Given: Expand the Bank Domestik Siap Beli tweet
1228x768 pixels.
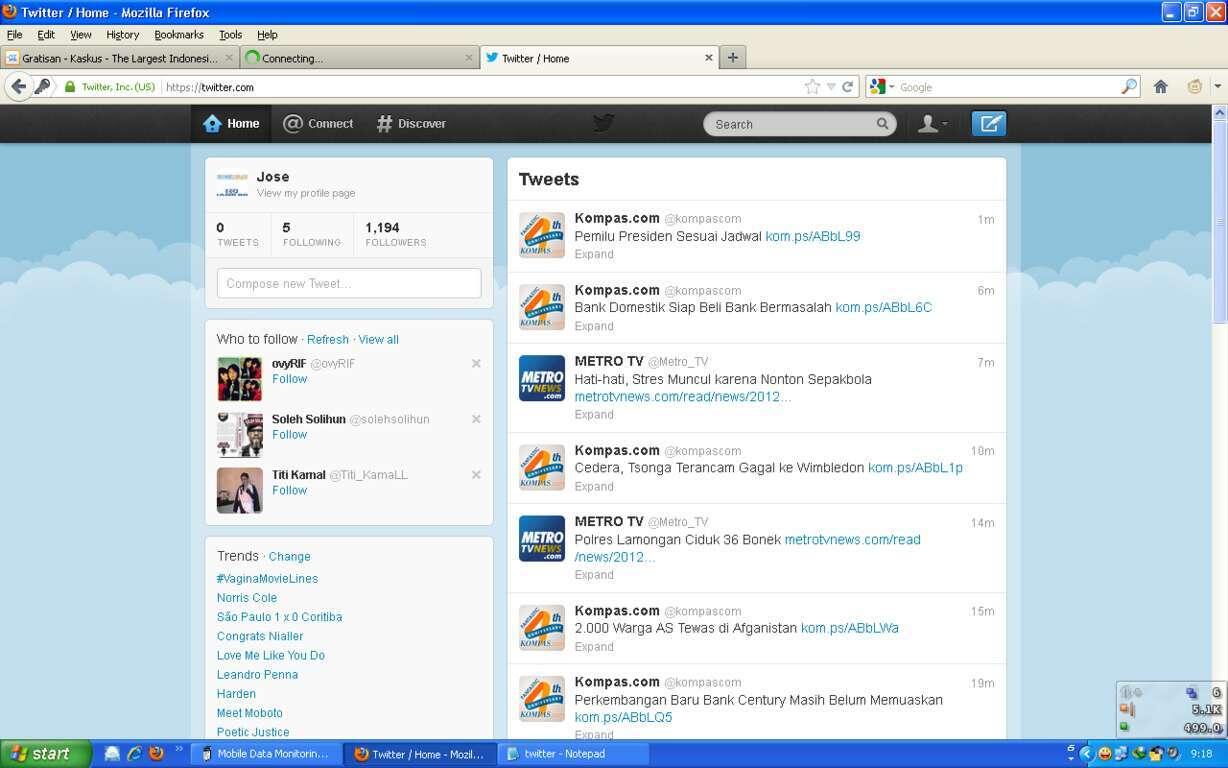Looking at the screenshot, I should click(x=594, y=326).
